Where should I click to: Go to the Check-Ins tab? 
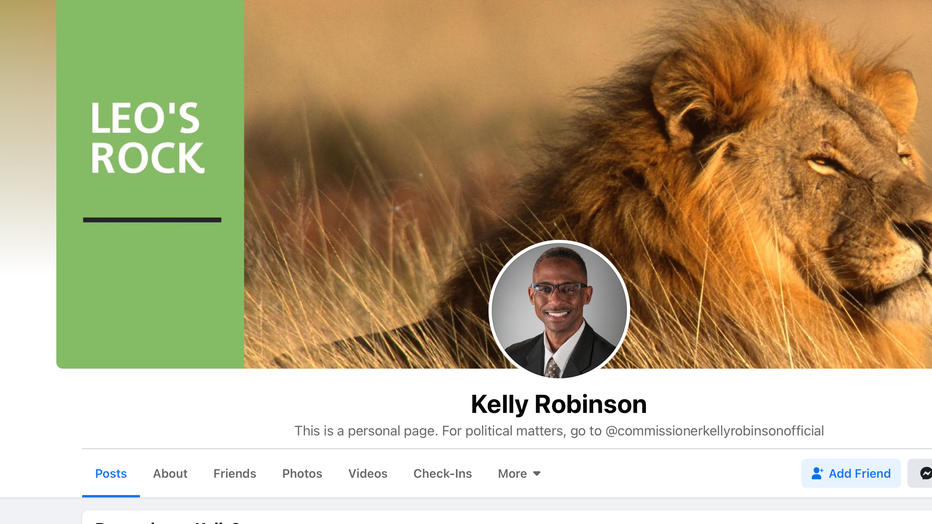tap(443, 474)
